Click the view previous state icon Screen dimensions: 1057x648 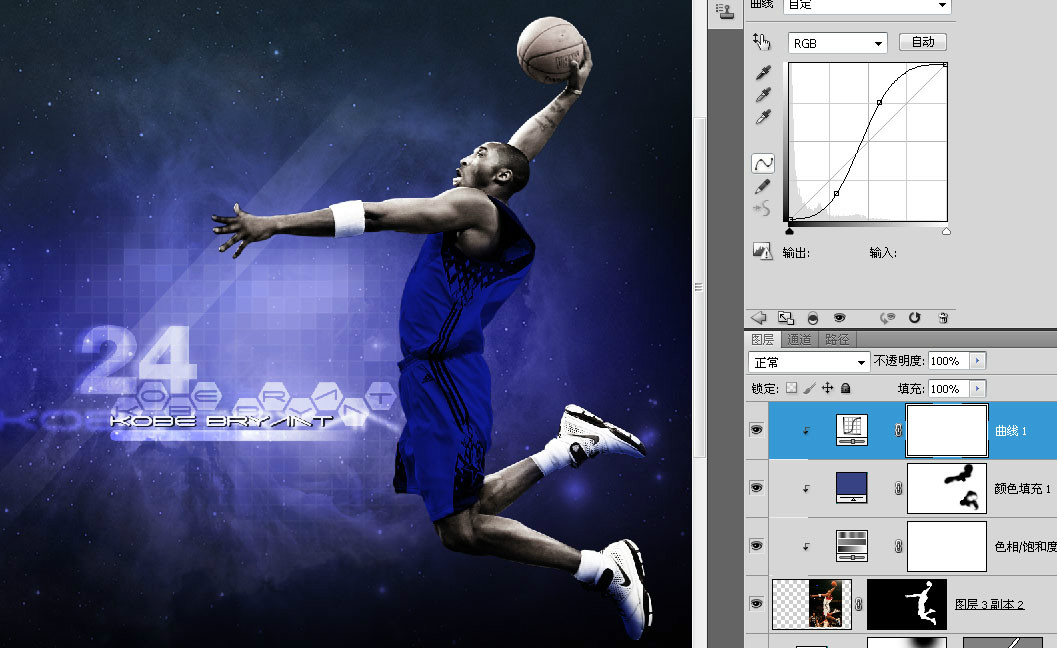tap(888, 318)
